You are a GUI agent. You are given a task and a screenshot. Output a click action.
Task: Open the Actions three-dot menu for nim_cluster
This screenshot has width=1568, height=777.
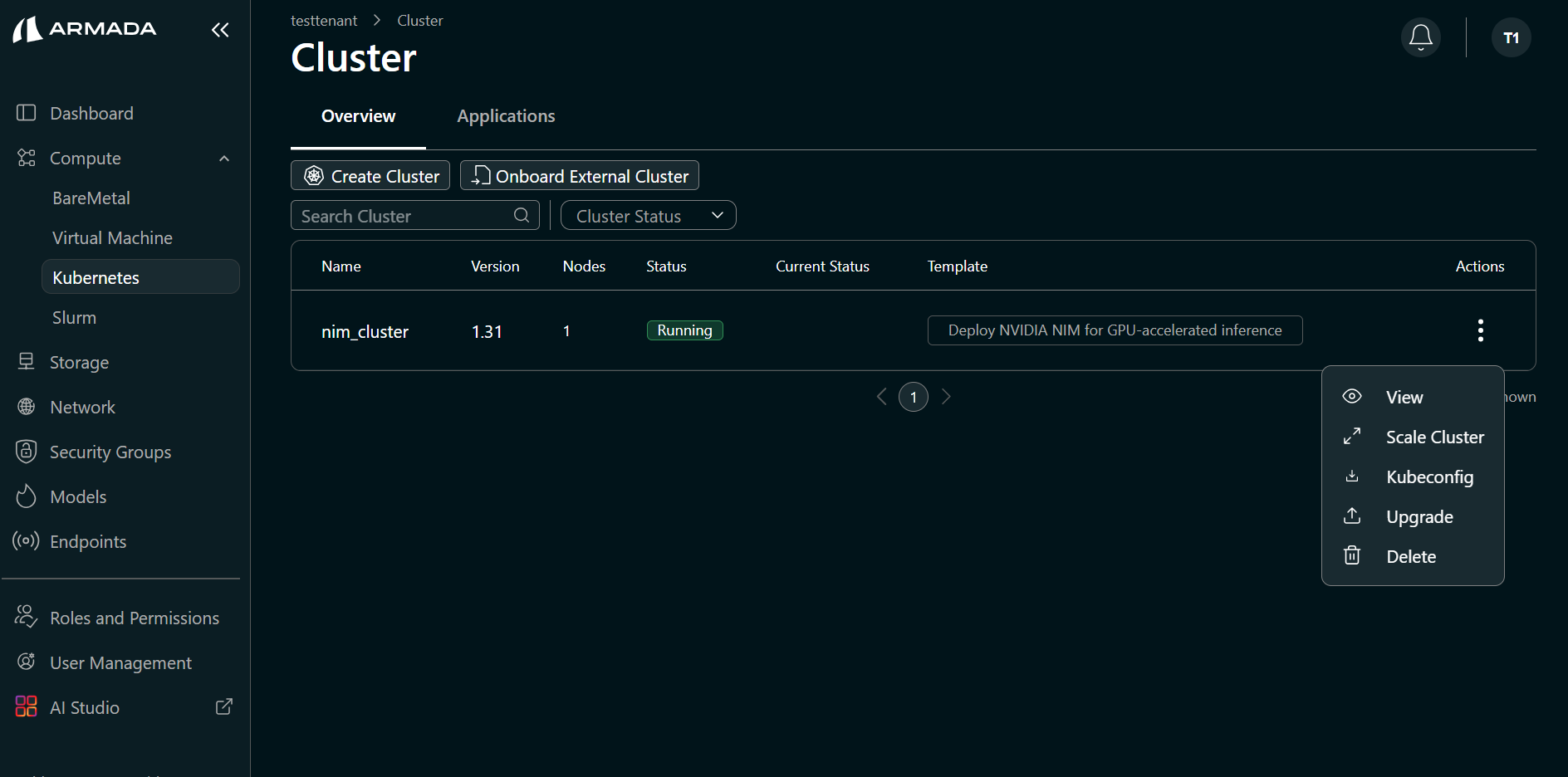point(1480,330)
